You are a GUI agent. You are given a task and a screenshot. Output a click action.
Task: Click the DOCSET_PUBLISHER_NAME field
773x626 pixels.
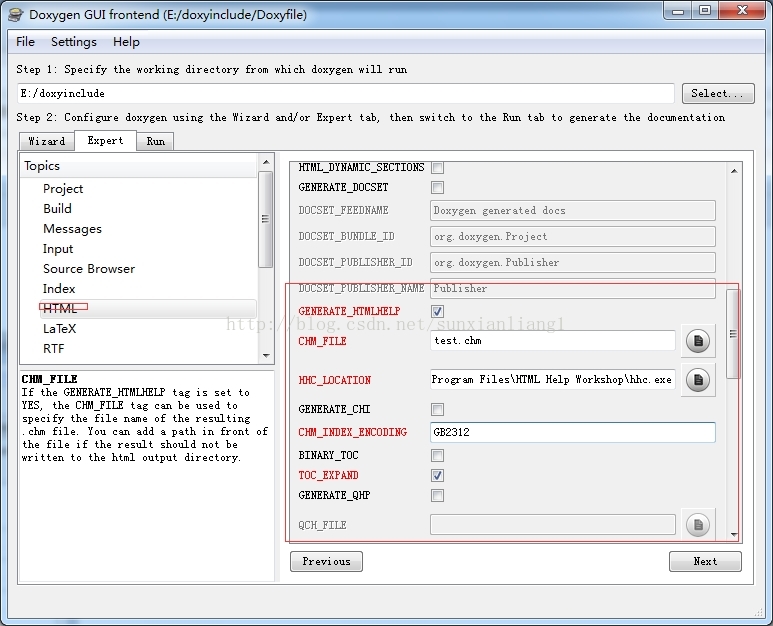[573, 288]
